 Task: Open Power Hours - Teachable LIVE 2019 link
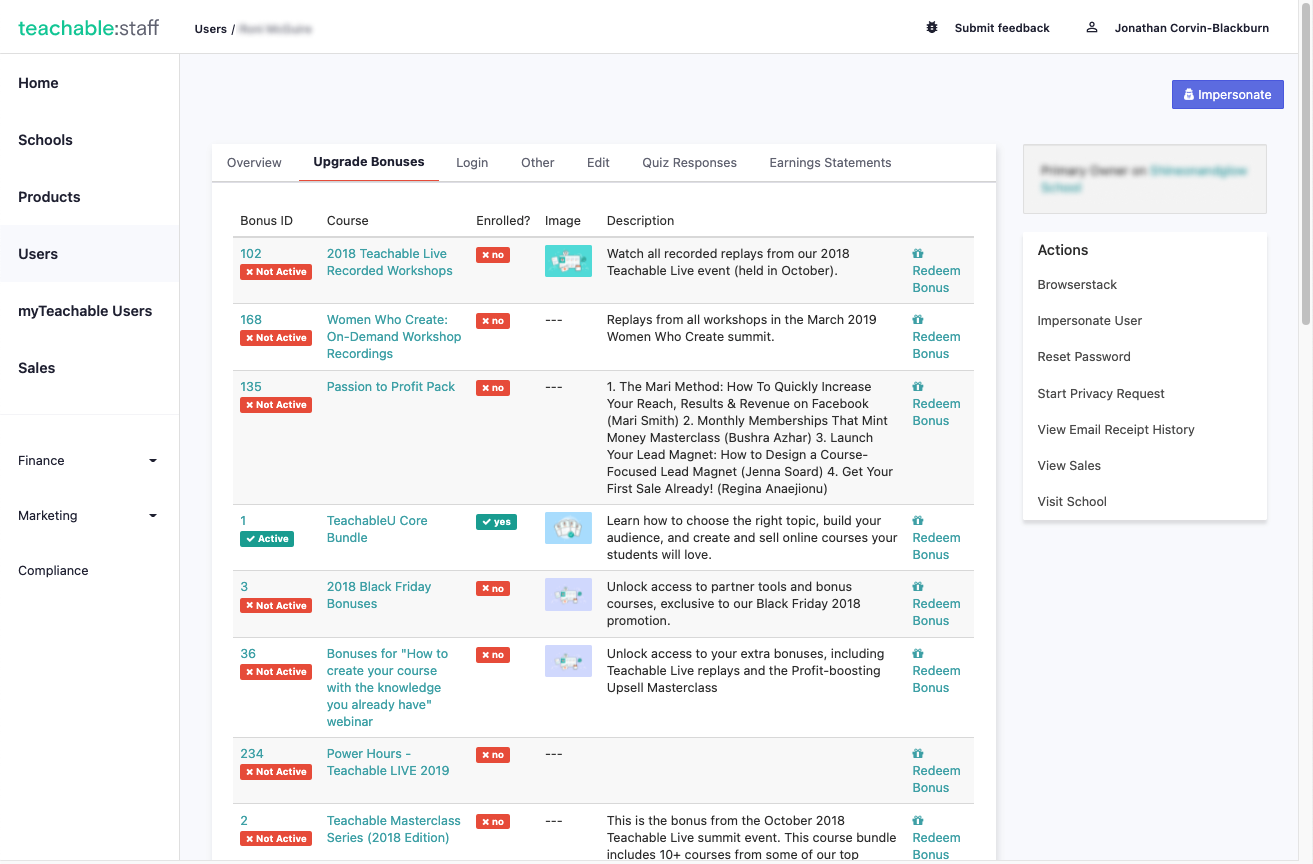click(388, 762)
